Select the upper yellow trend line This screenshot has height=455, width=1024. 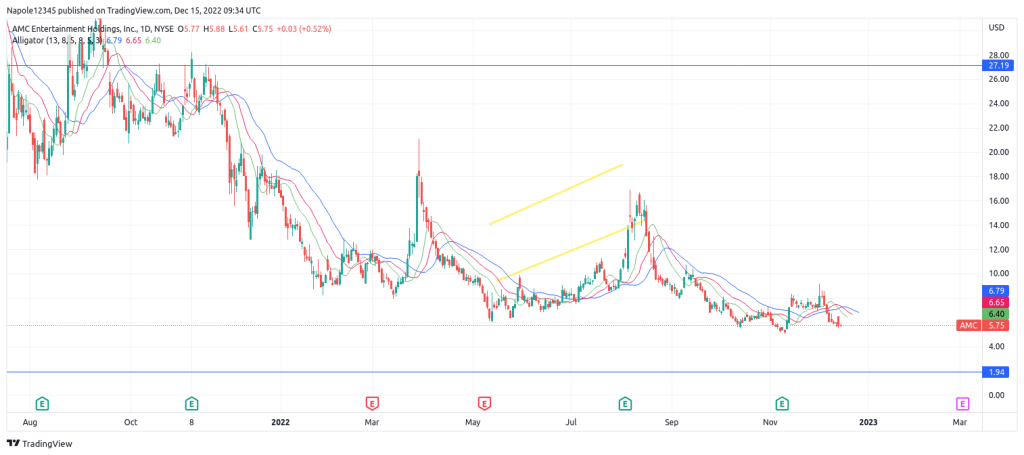tap(556, 195)
